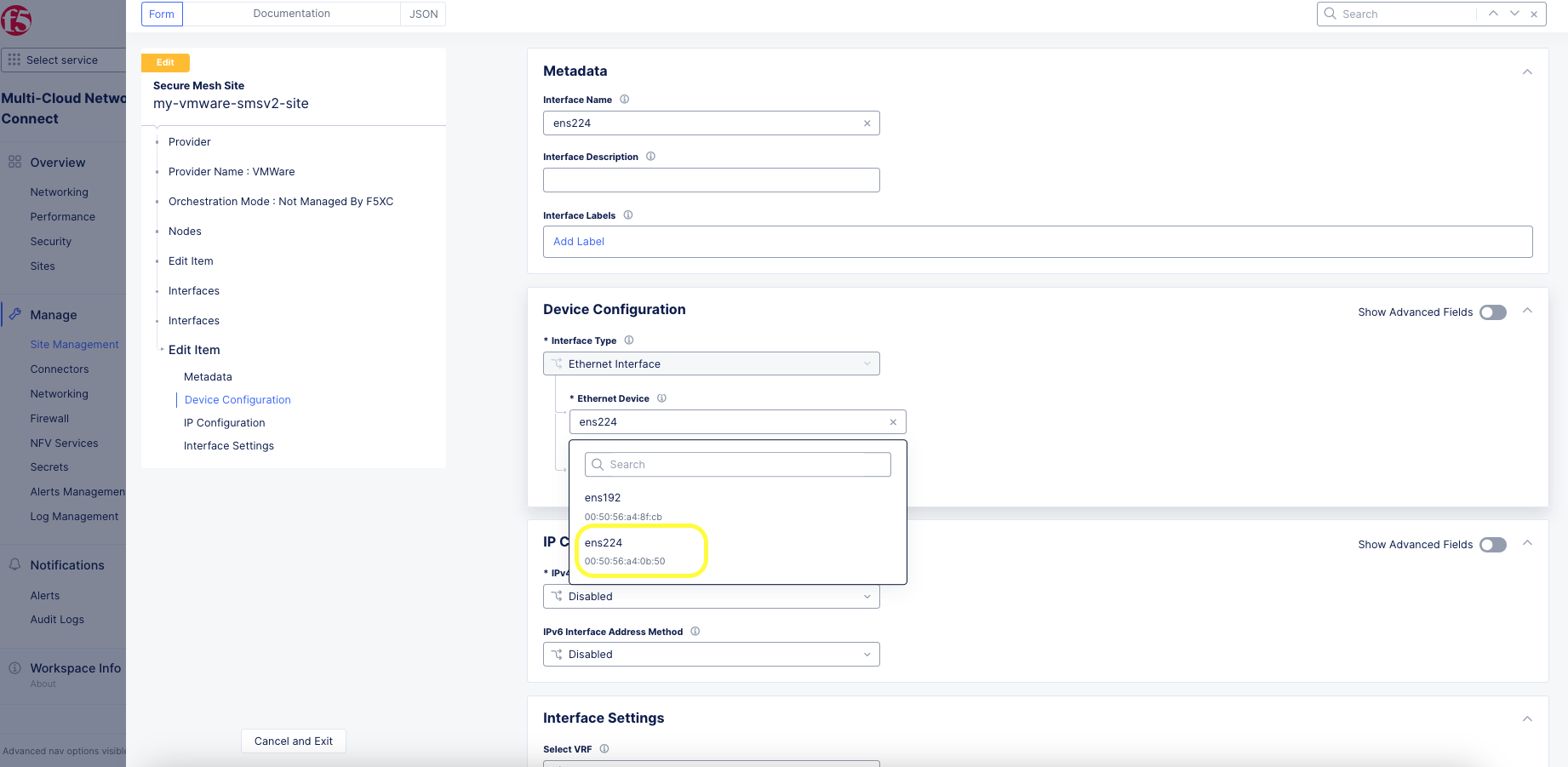Click the Interface Description text field
1568x767 pixels.
pos(711,180)
